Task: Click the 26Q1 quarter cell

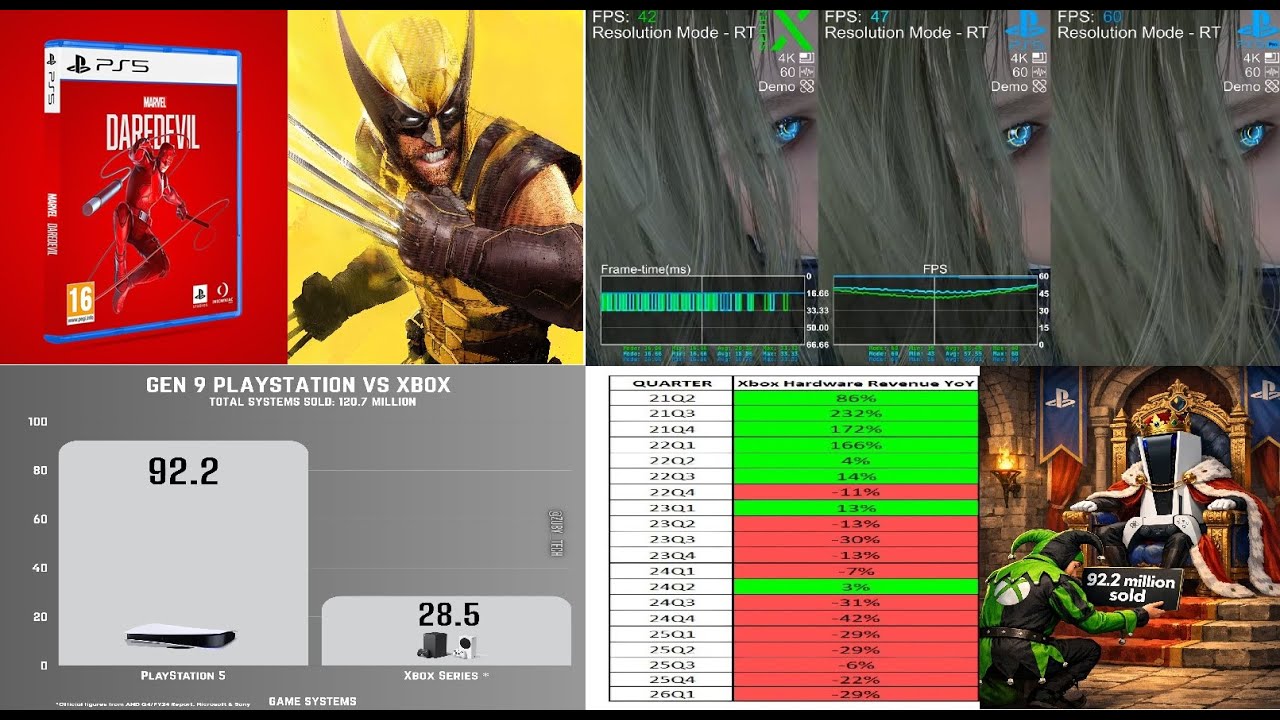Action: click(x=672, y=695)
